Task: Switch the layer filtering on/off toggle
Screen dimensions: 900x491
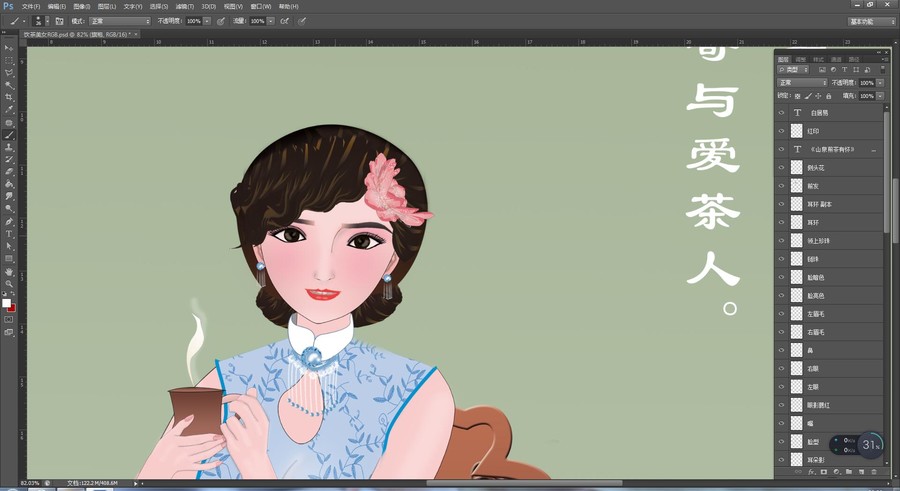Action: coord(883,69)
